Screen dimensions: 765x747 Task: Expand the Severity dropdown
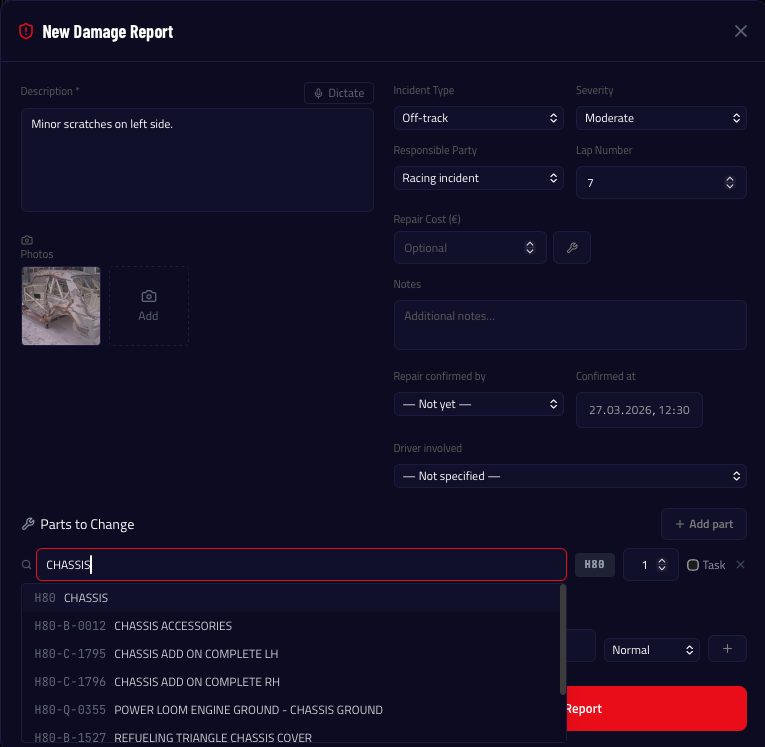coord(661,118)
